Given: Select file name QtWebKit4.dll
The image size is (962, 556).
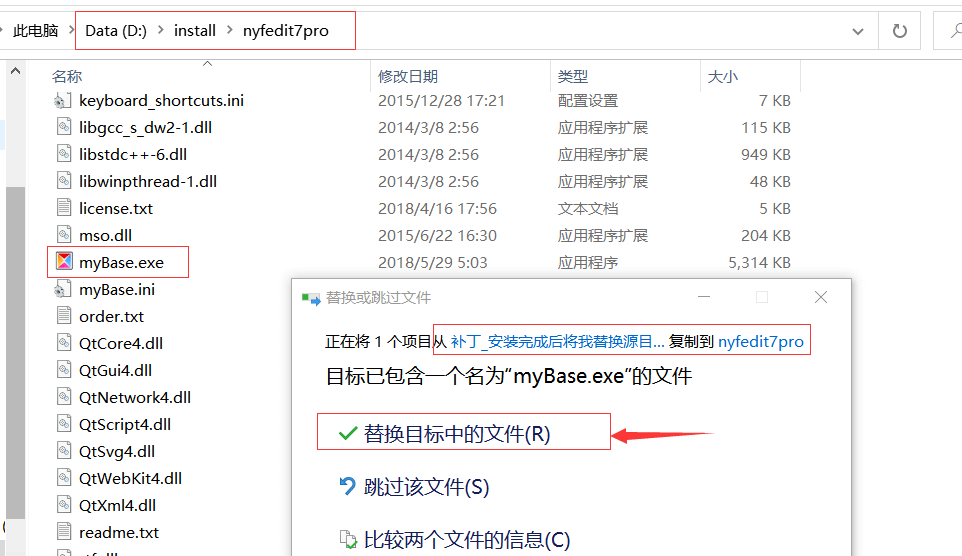Looking at the screenshot, I should click(x=131, y=479).
